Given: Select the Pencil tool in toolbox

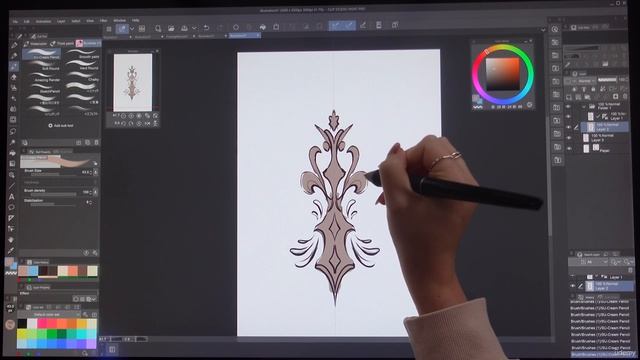Looking at the screenshot, I should pyautogui.click(x=14, y=56).
